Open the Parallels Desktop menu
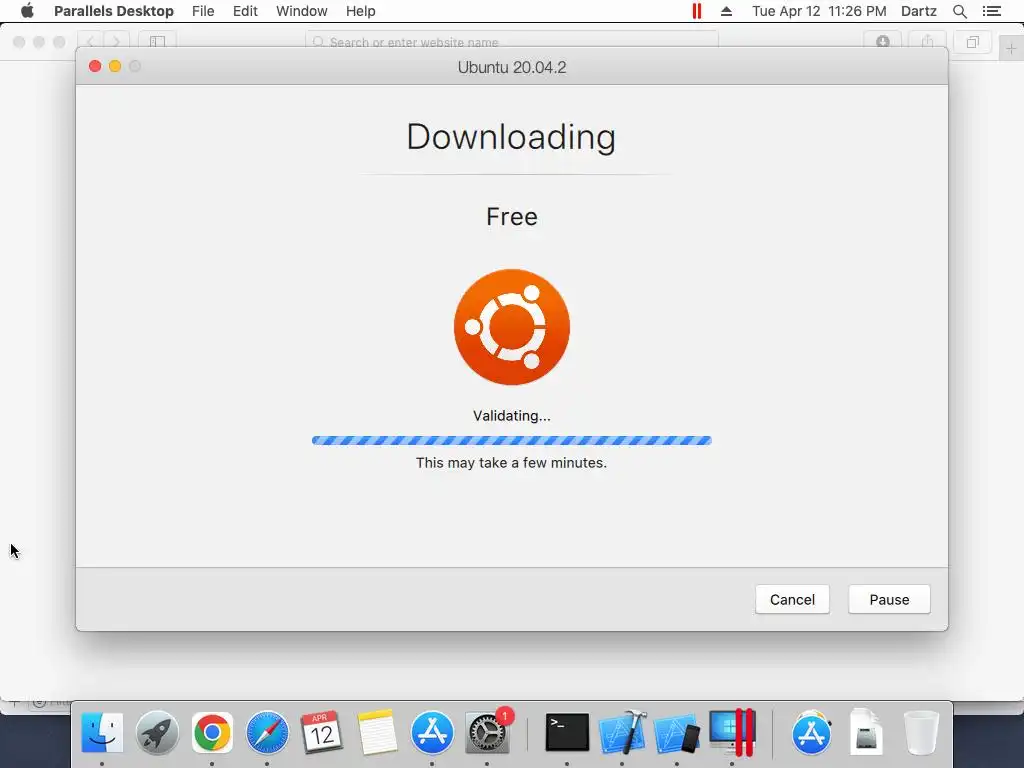1024x768 pixels. click(114, 11)
